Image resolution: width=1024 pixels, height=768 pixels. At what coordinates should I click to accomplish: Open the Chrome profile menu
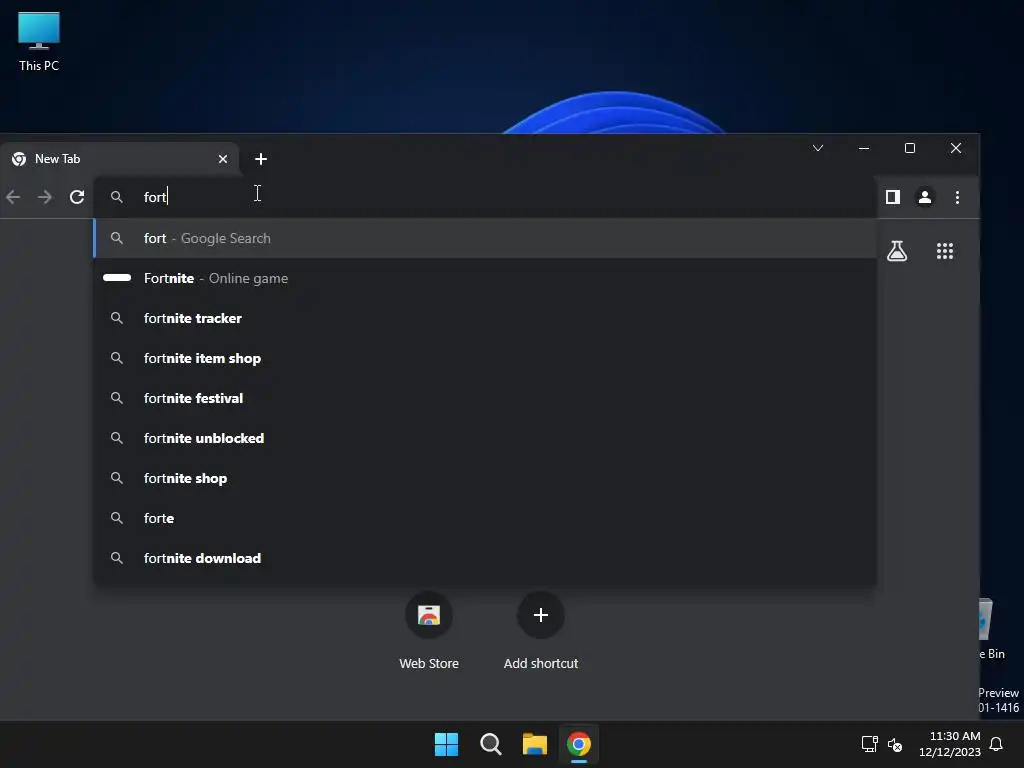[x=925, y=197]
